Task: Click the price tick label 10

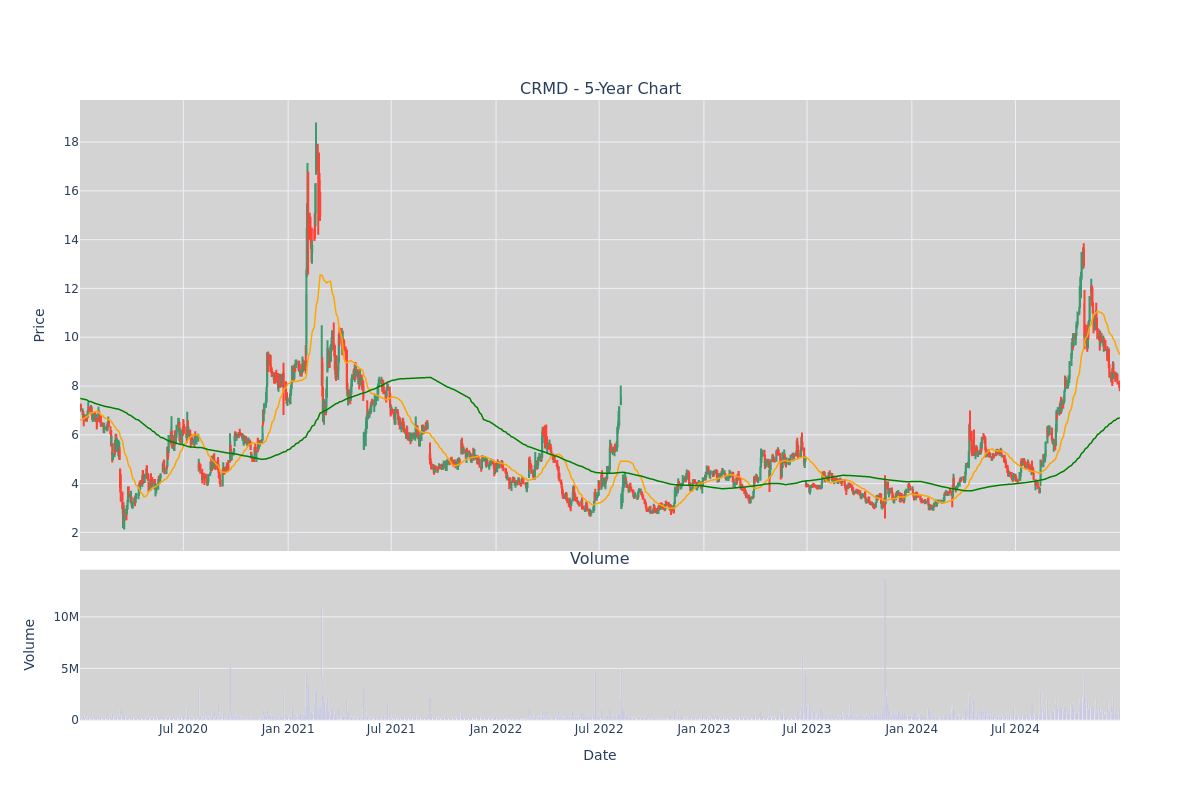Action: point(71,337)
